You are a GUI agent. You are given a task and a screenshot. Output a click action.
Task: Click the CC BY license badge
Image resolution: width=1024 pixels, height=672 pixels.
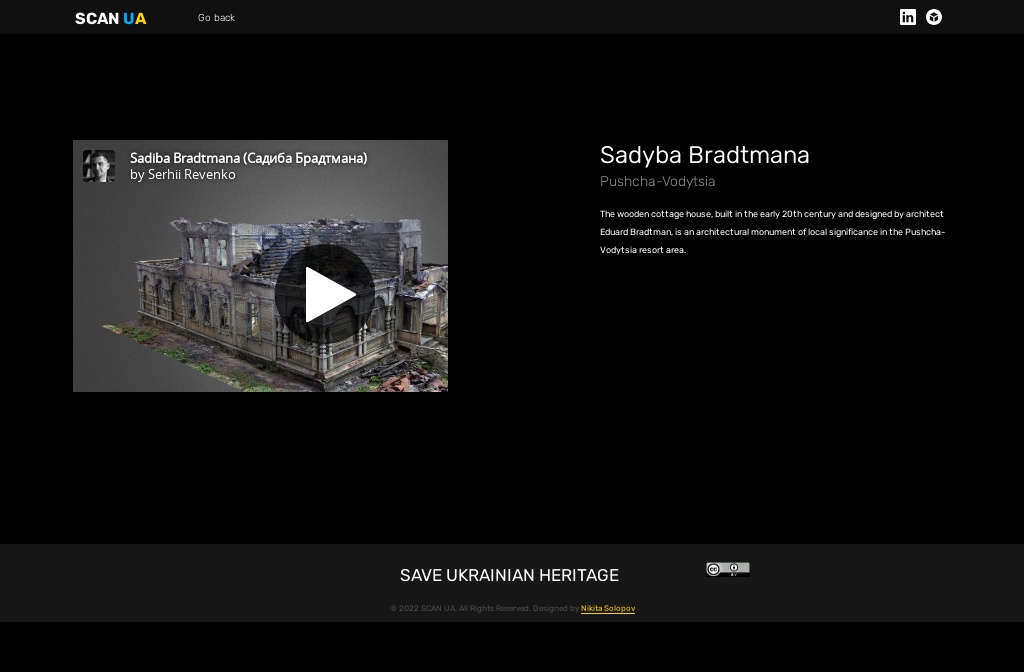click(728, 569)
